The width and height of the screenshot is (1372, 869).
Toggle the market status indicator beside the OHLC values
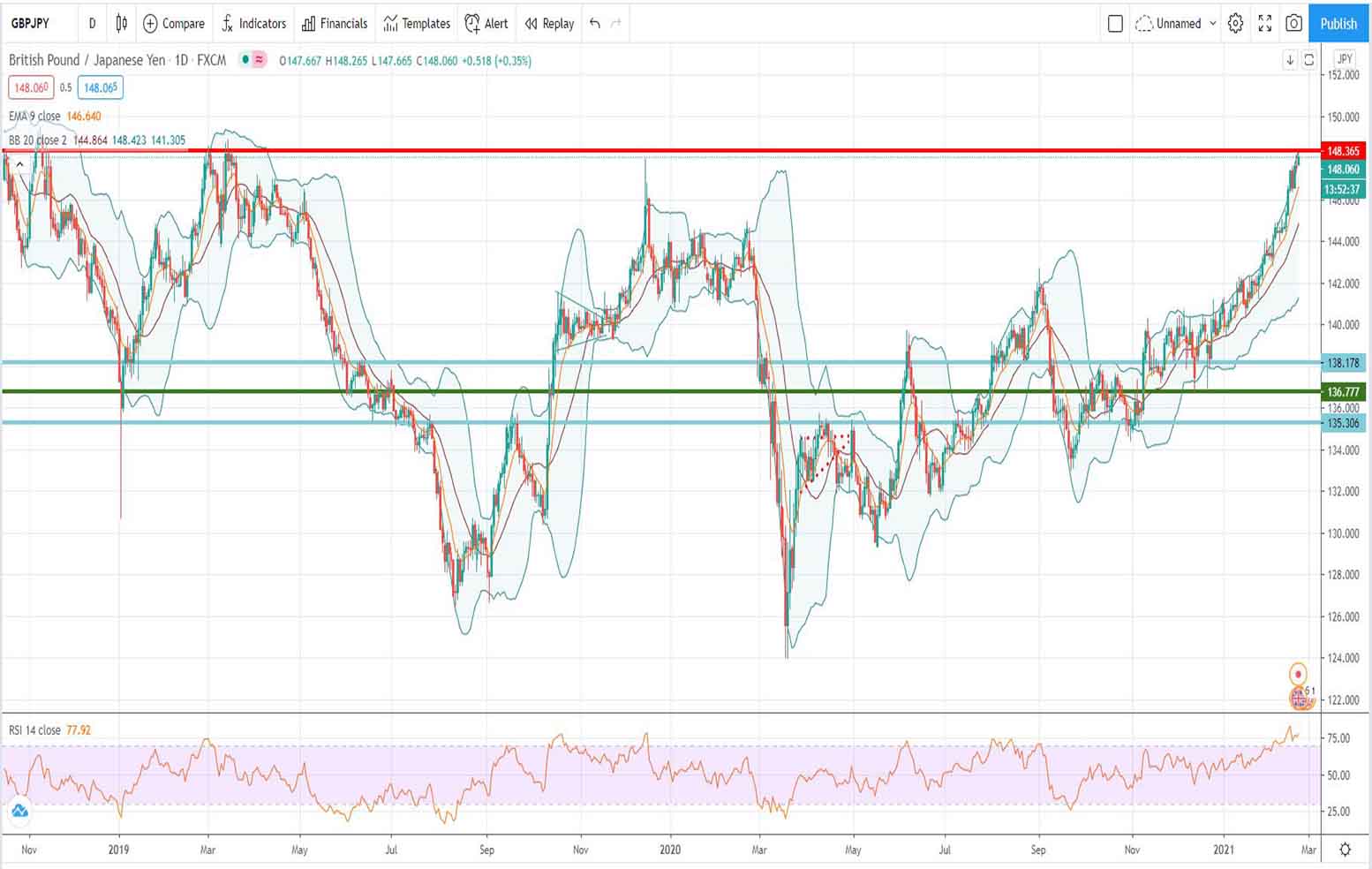click(x=258, y=61)
